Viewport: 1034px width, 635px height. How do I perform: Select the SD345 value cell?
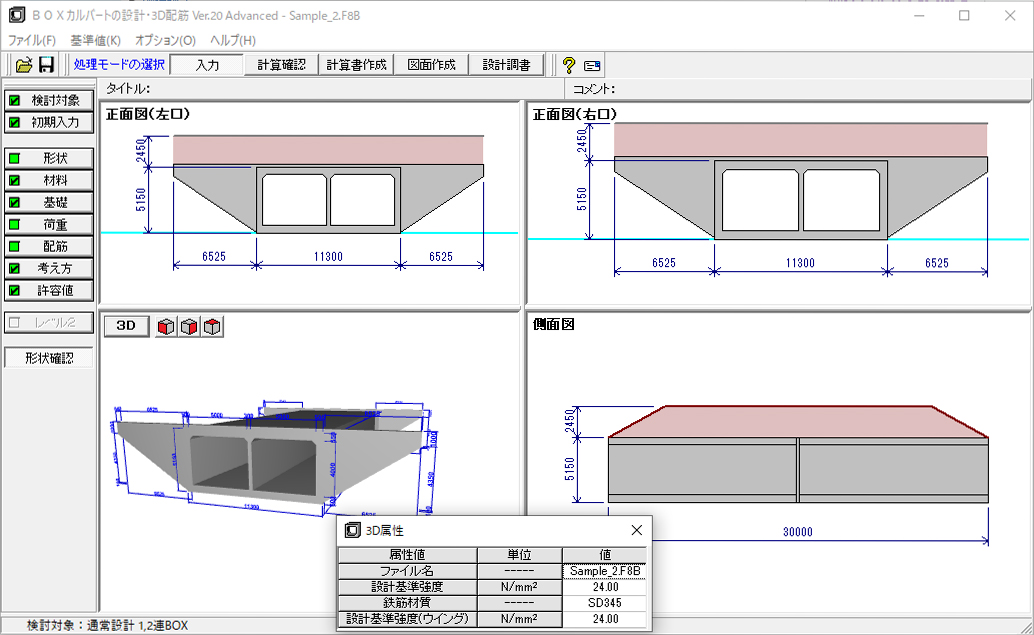605,603
